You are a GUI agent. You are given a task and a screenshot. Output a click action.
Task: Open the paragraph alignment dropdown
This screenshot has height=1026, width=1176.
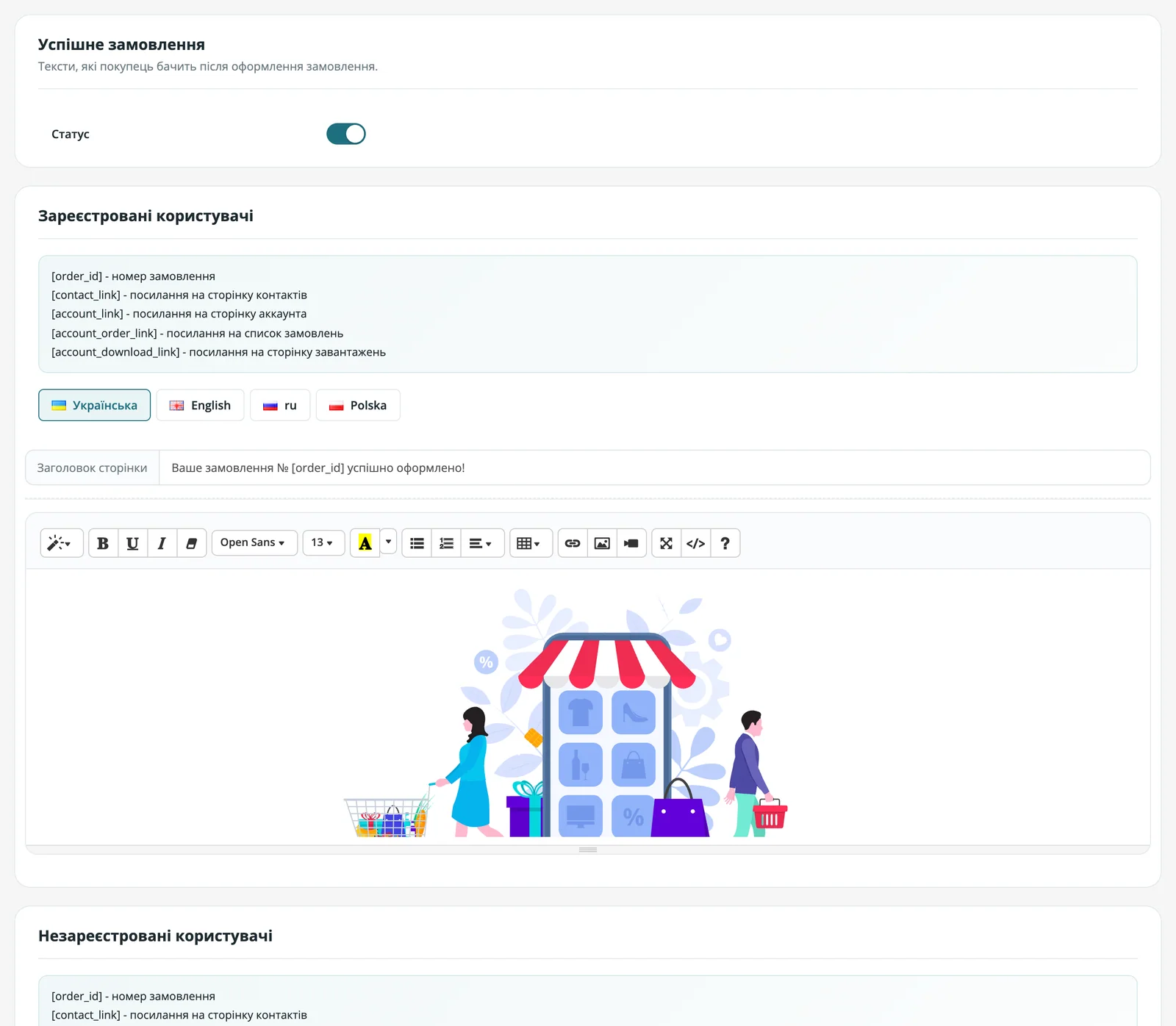pyautogui.click(x=482, y=543)
